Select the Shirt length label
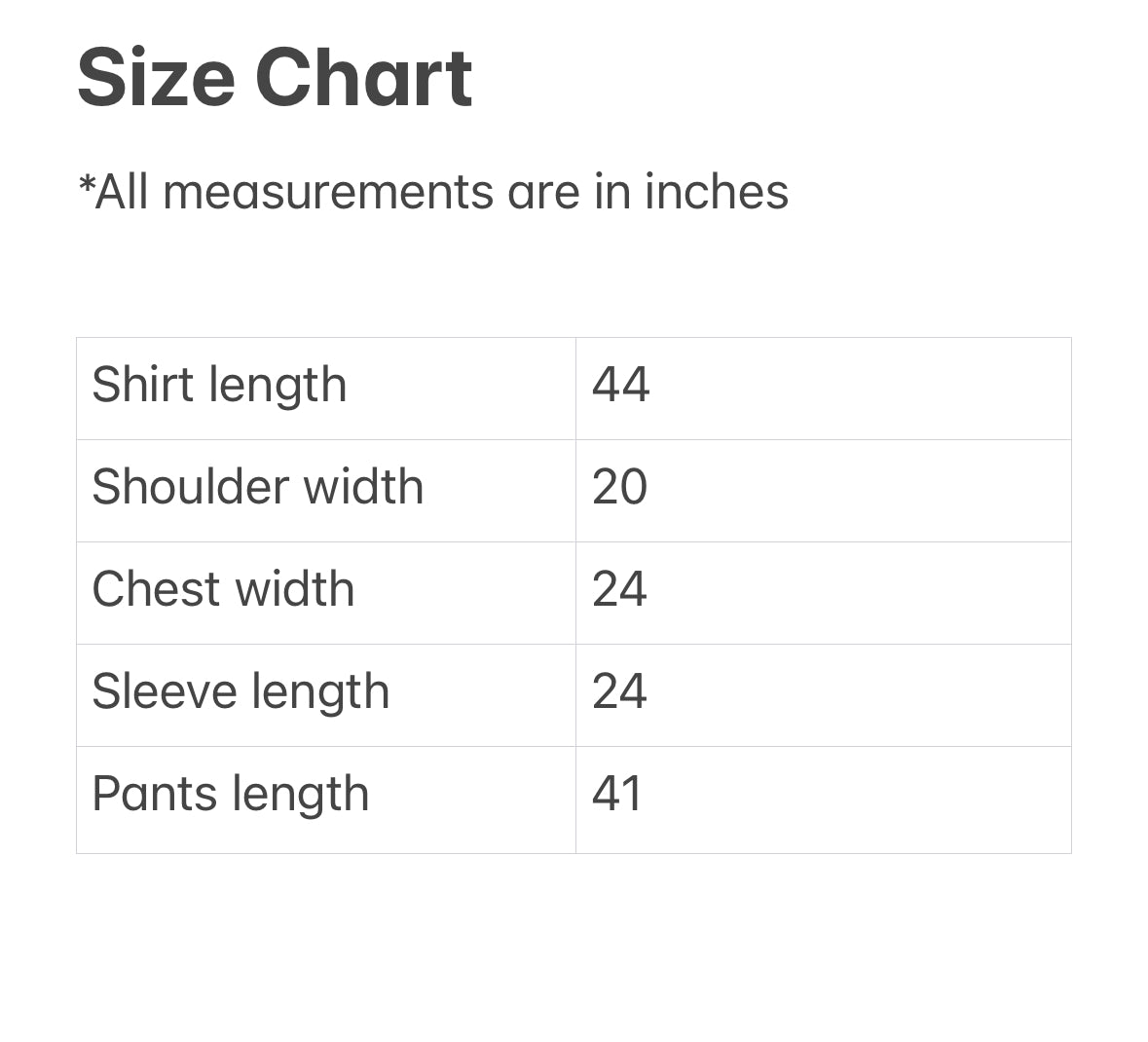1148x1042 pixels. pos(219,385)
